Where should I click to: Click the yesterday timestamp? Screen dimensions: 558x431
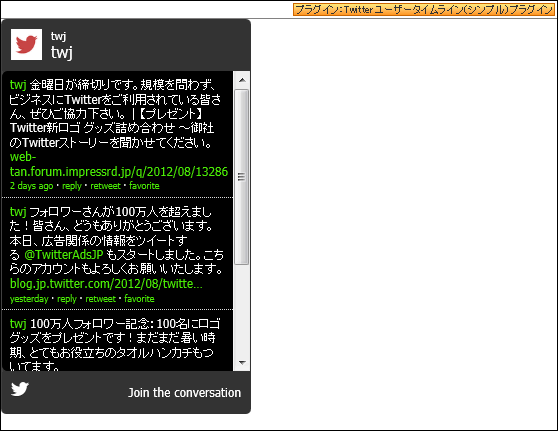(29, 299)
